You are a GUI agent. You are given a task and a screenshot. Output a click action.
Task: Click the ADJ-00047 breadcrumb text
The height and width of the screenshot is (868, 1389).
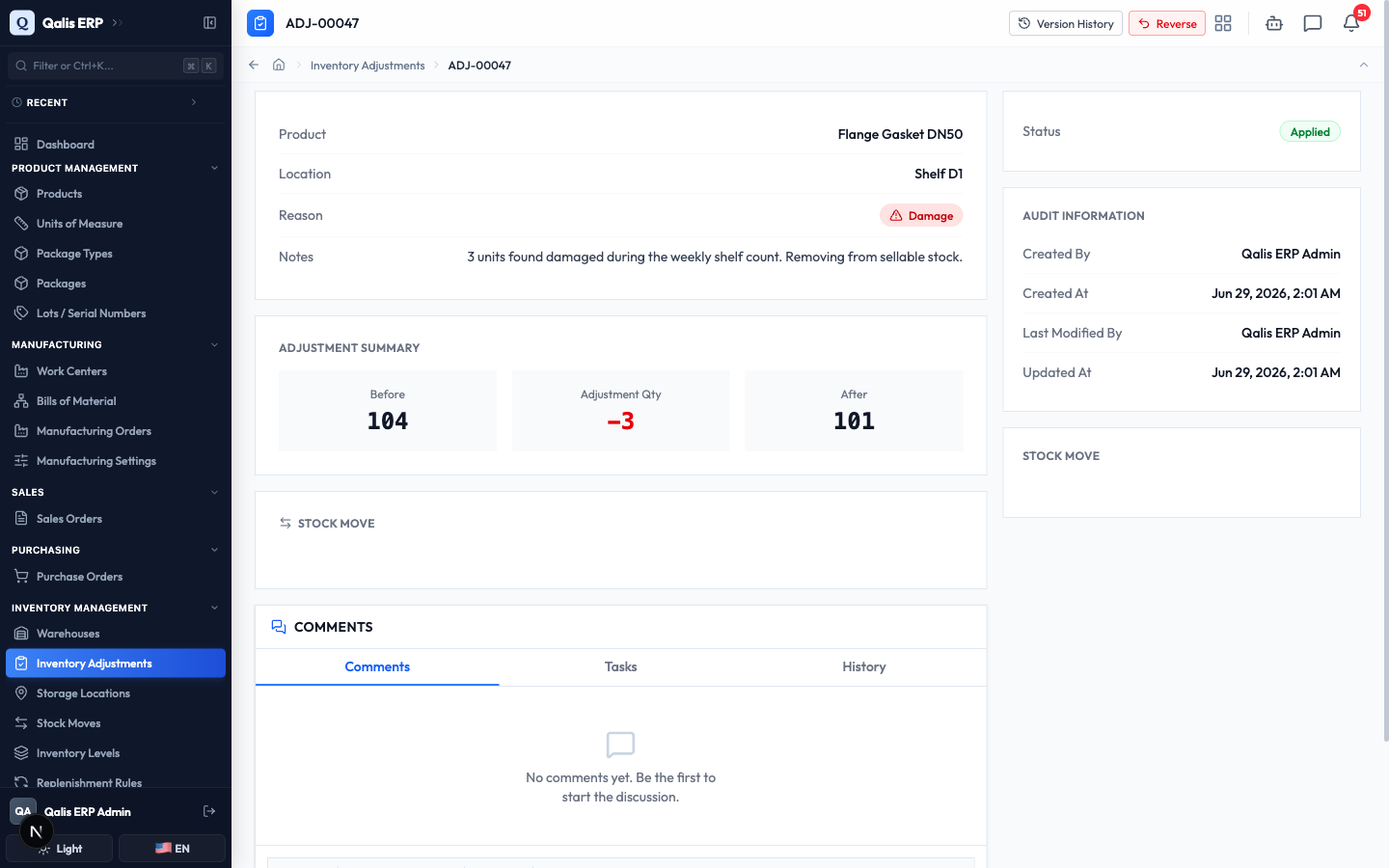pyautogui.click(x=479, y=66)
